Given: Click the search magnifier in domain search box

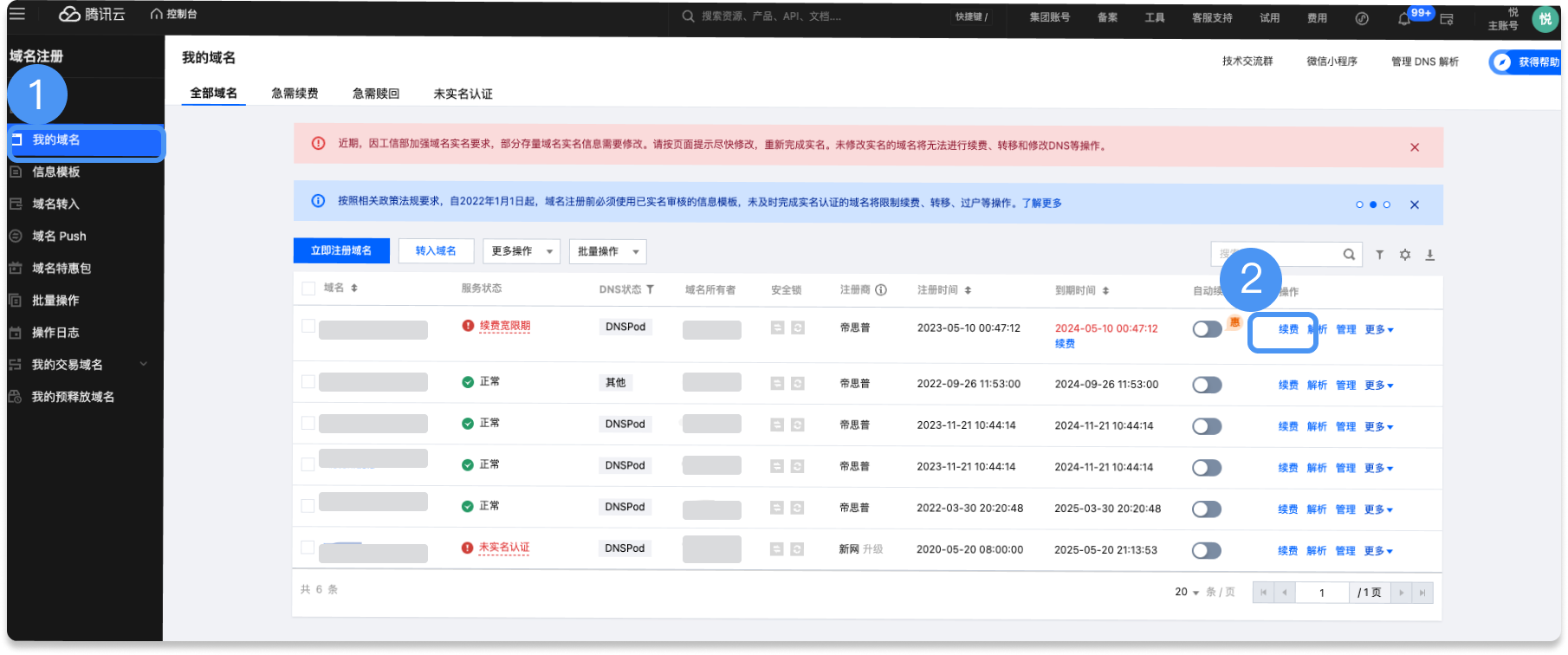Looking at the screenshot, I should click(1349, 255).
